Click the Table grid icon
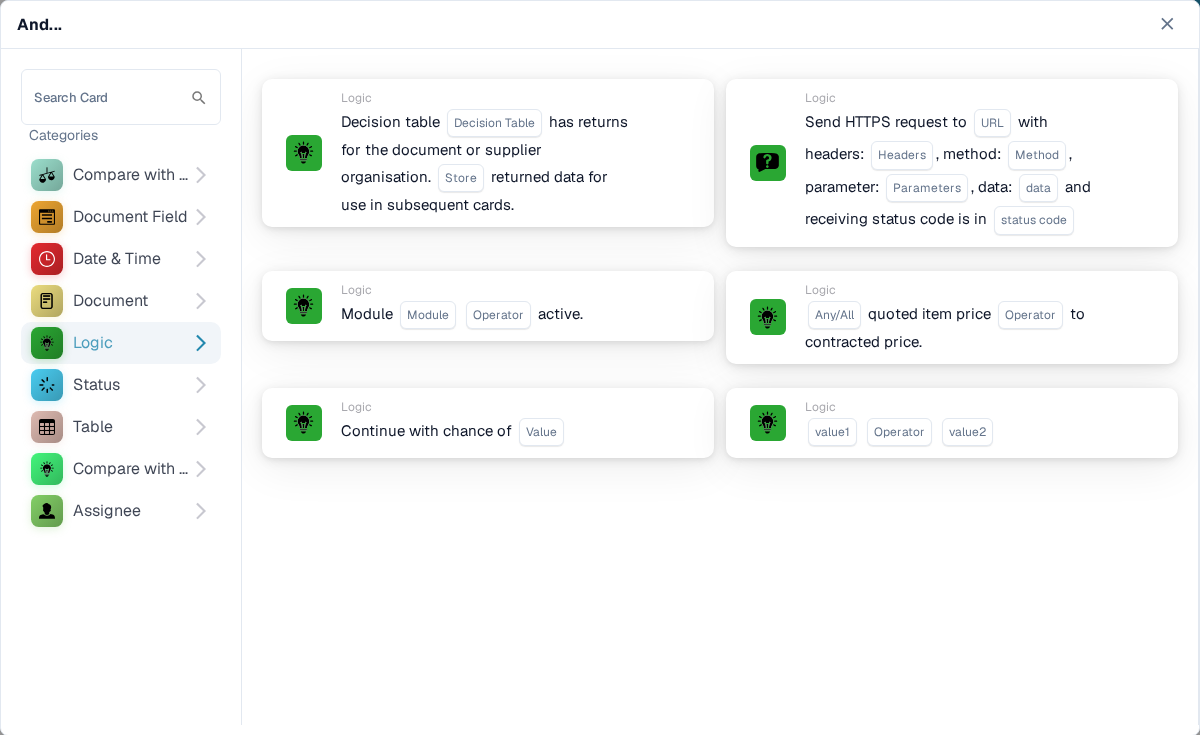 click(47, 427)
